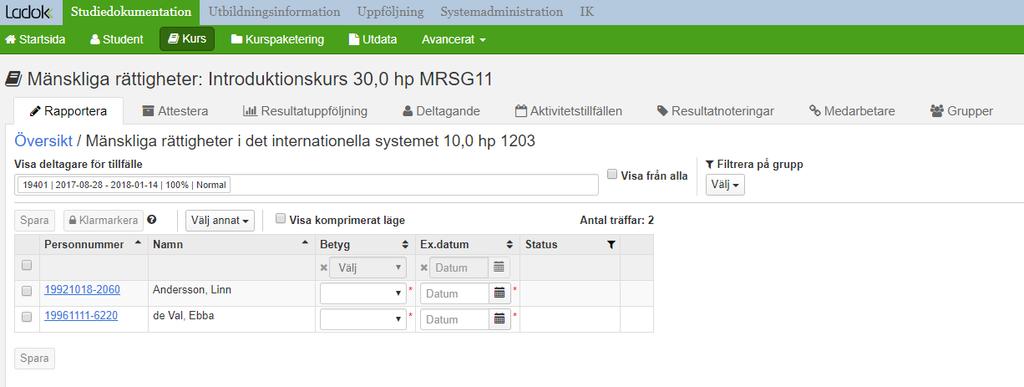Click the name Andersson, Linn
Image resolution: width=1024 pixels, height=387 pixels.
[x=192, y=289]
